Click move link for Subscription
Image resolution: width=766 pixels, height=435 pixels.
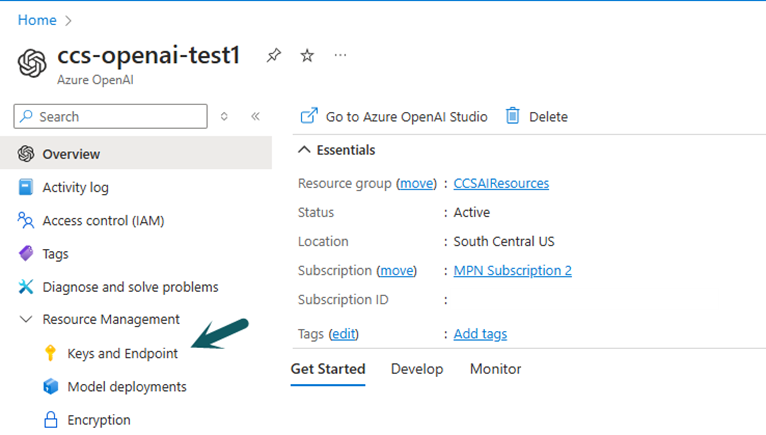point(397,270)
